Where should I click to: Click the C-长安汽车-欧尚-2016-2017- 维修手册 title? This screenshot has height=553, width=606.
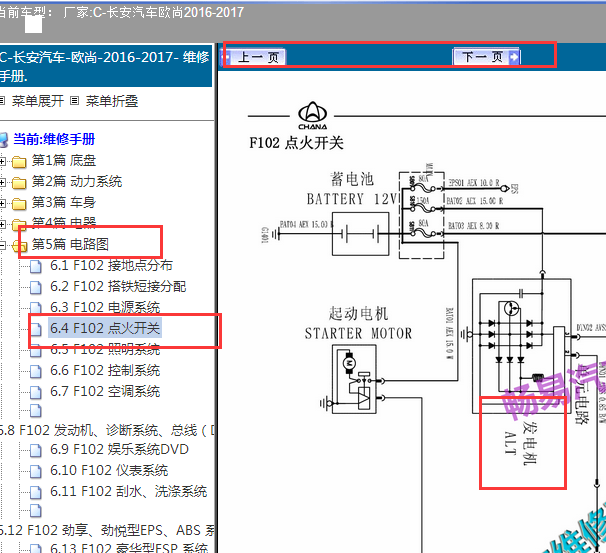click(105, 66)
